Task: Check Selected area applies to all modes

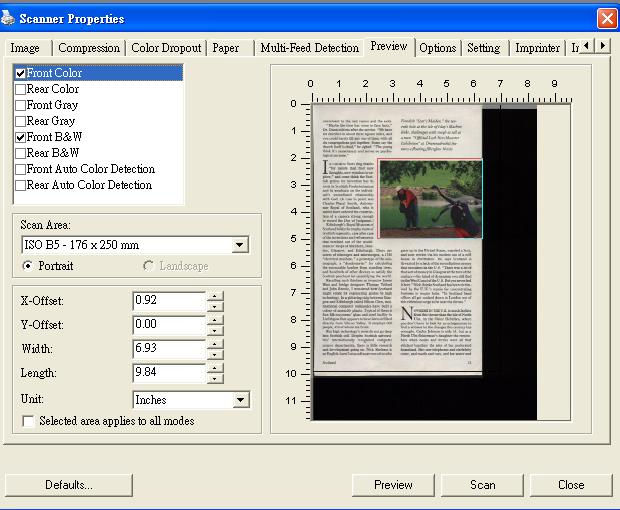Action: click(28, 421)
